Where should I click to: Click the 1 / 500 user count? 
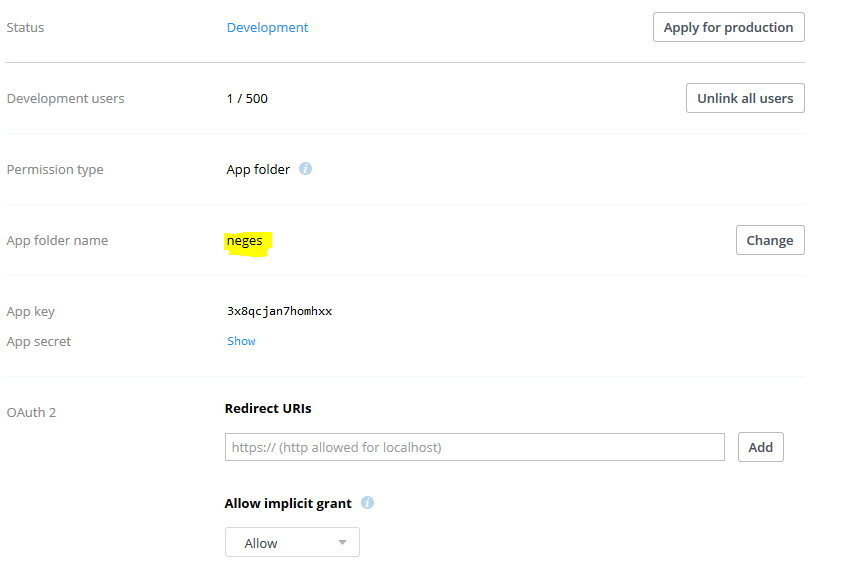pos(247,99)
